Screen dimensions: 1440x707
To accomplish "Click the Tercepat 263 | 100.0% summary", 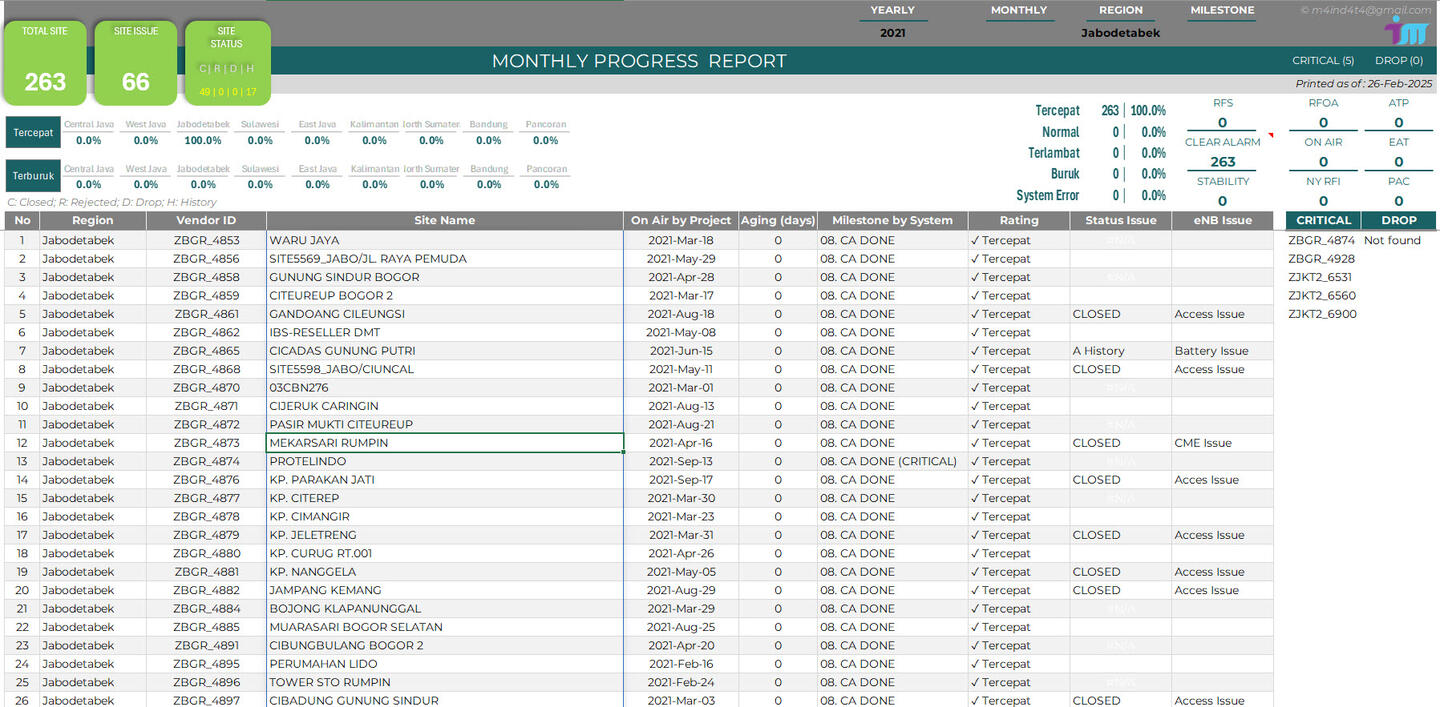I will pyautogui.click(x=1100, y=111).
